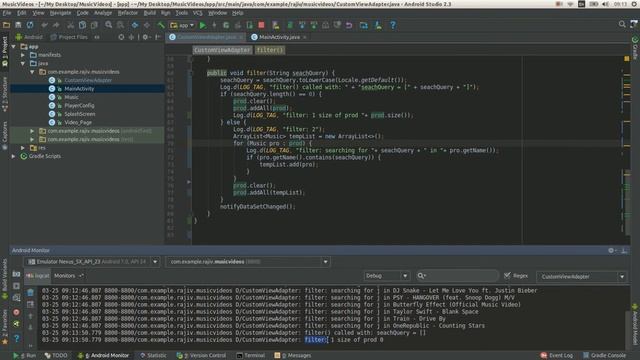640x360 pixels.
Task: Run the app with green play
Action: click(x=203, y=25)
